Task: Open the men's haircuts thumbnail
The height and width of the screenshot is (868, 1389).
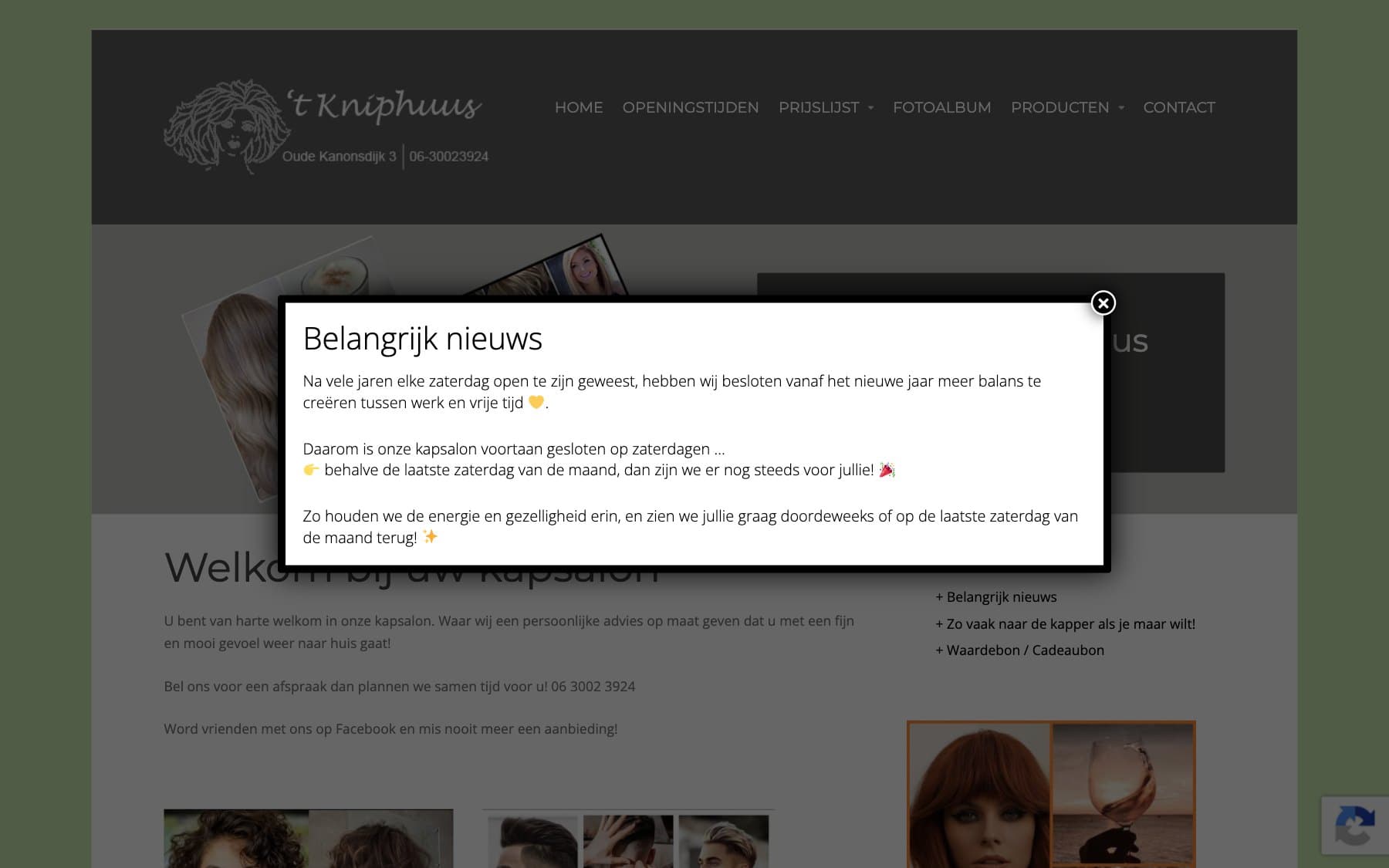Action: [x=628, y=839]
